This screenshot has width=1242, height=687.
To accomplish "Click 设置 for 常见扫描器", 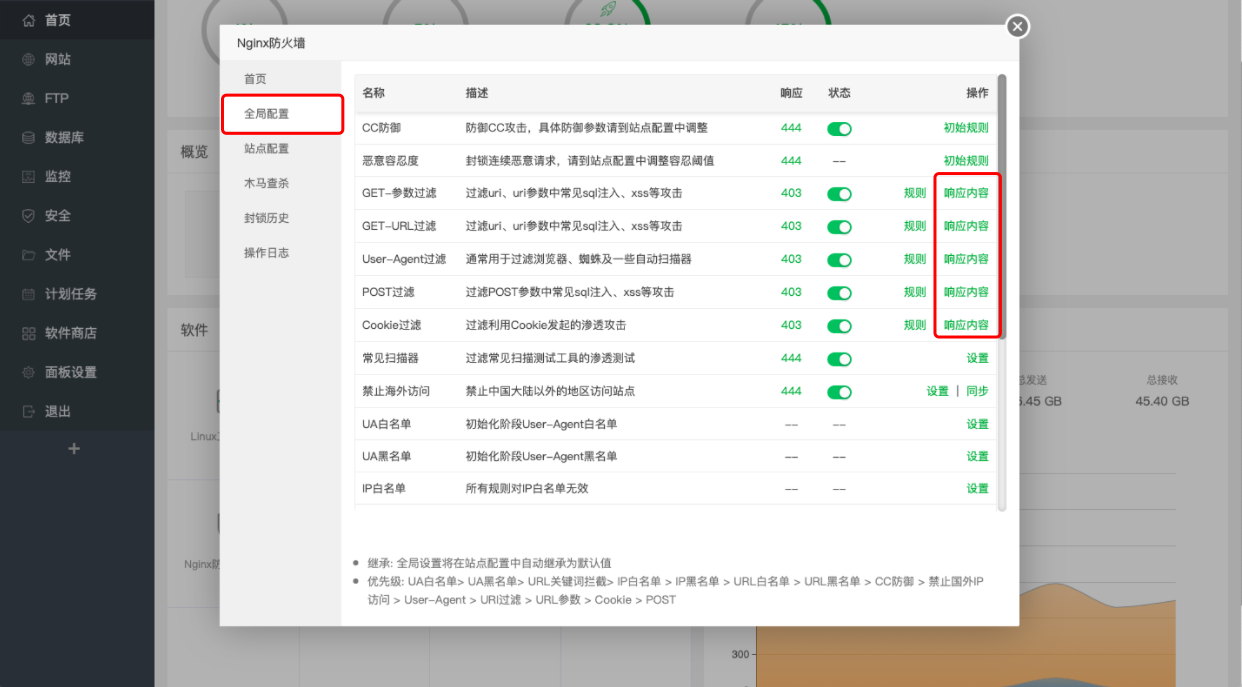I will click(977, 358).
